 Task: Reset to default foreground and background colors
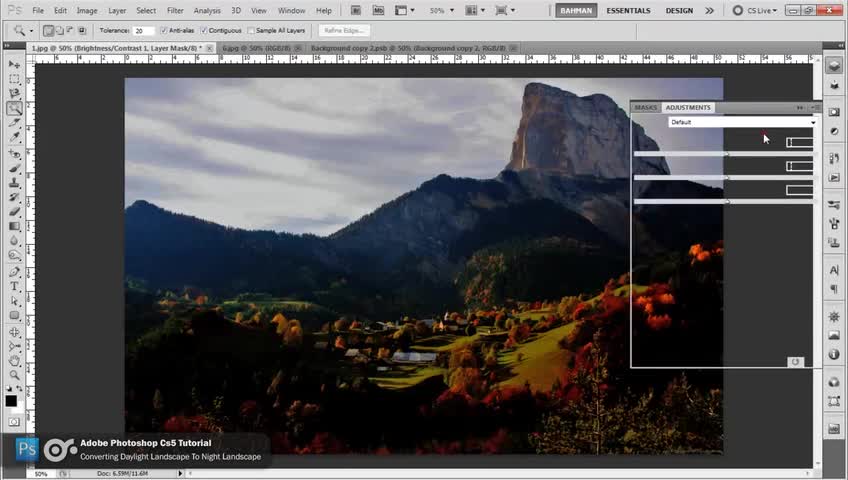pyautogui.click(x=9, y=389)
